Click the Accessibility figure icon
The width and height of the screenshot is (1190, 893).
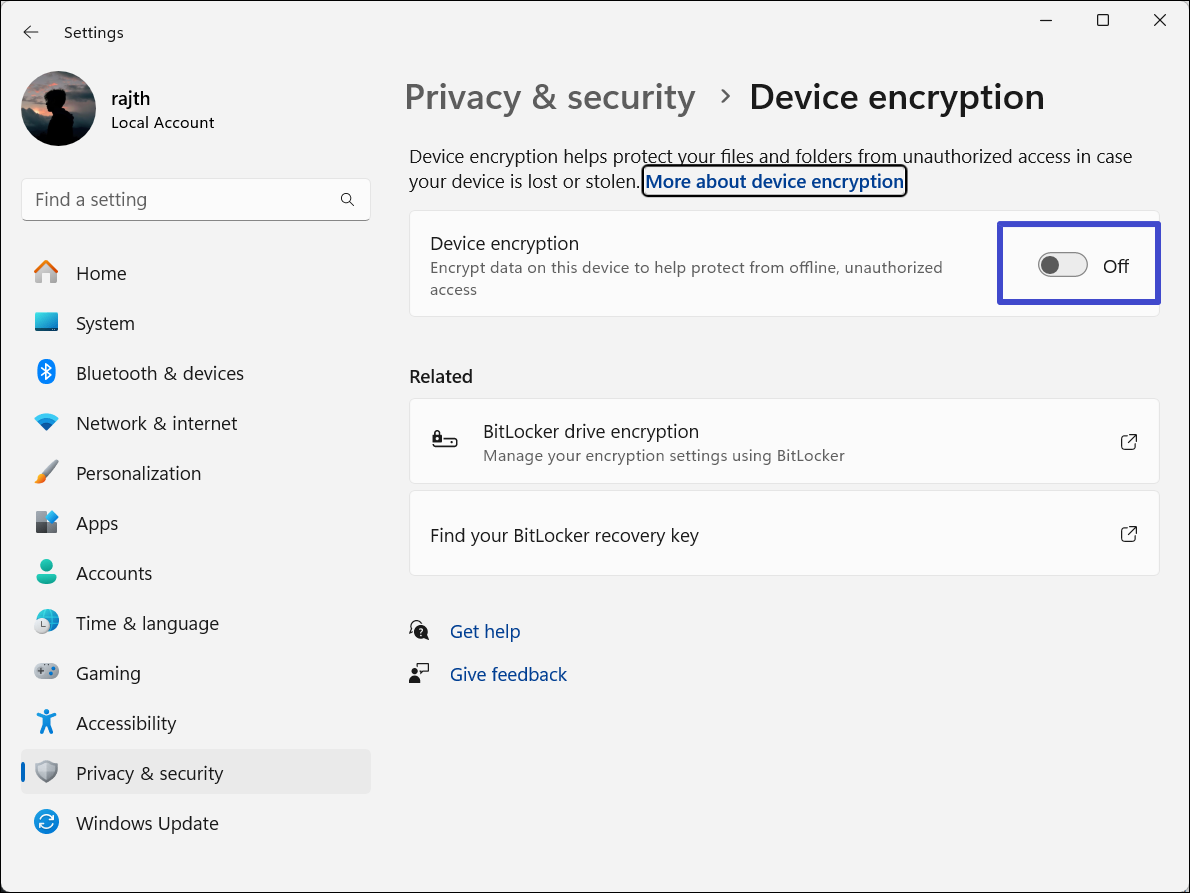46,723
